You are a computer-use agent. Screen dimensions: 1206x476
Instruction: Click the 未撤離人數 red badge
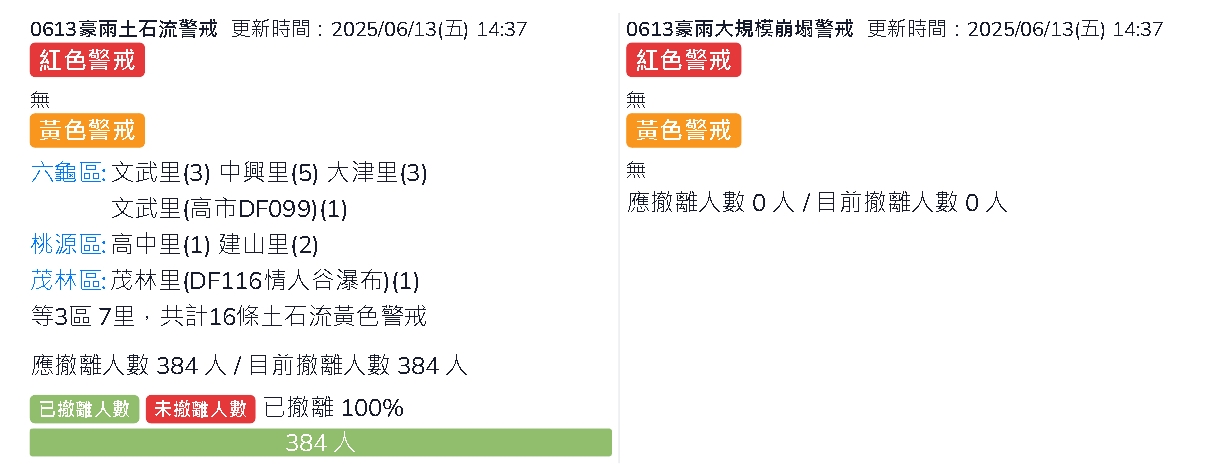200,408
